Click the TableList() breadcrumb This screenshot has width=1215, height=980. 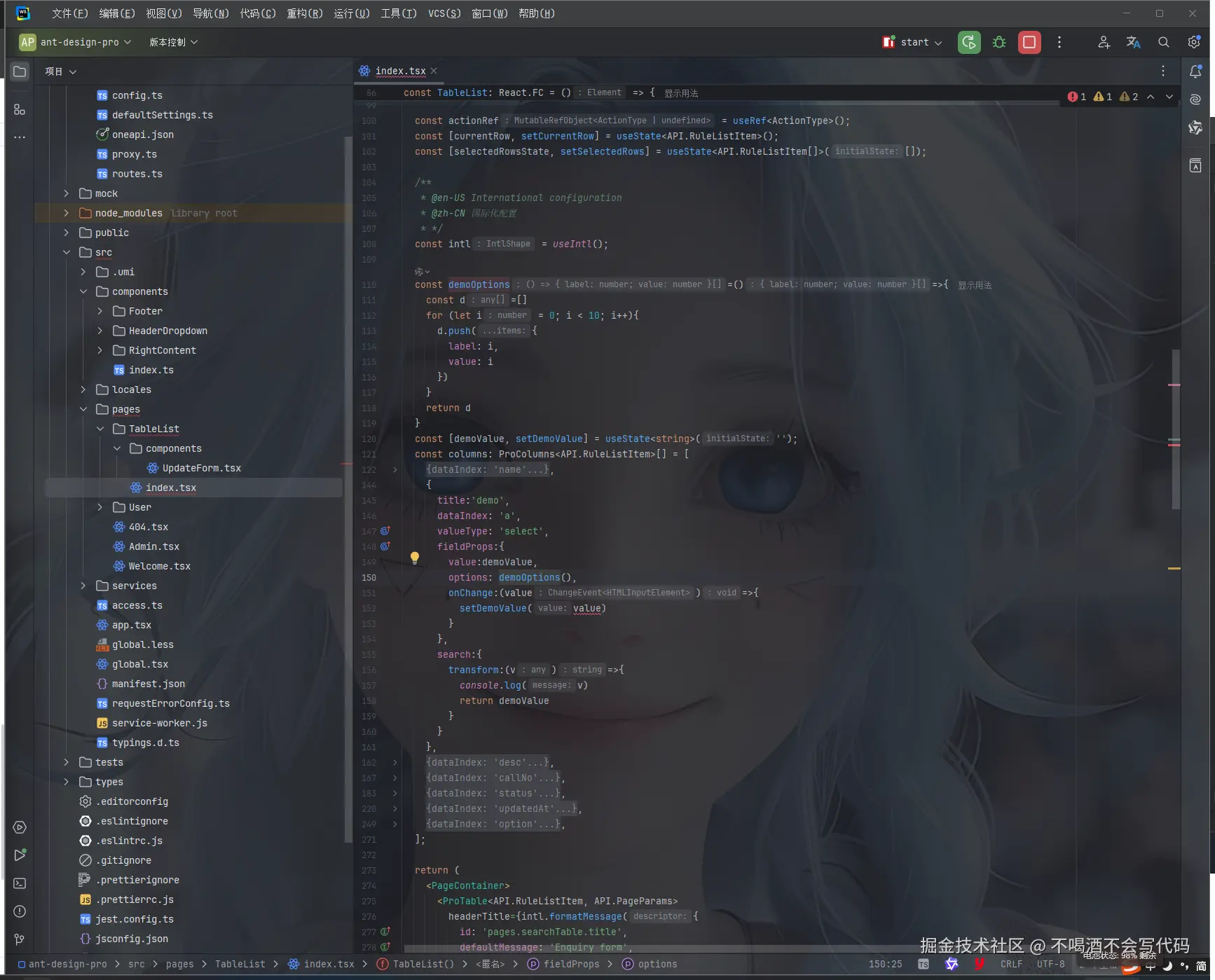tap(416, 964)
